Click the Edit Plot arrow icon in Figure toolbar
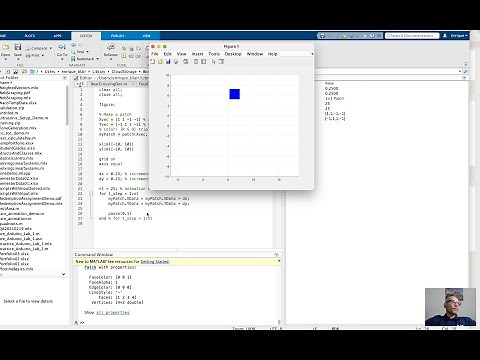Screen dimensions: 480x360 (x=213, y=62)
